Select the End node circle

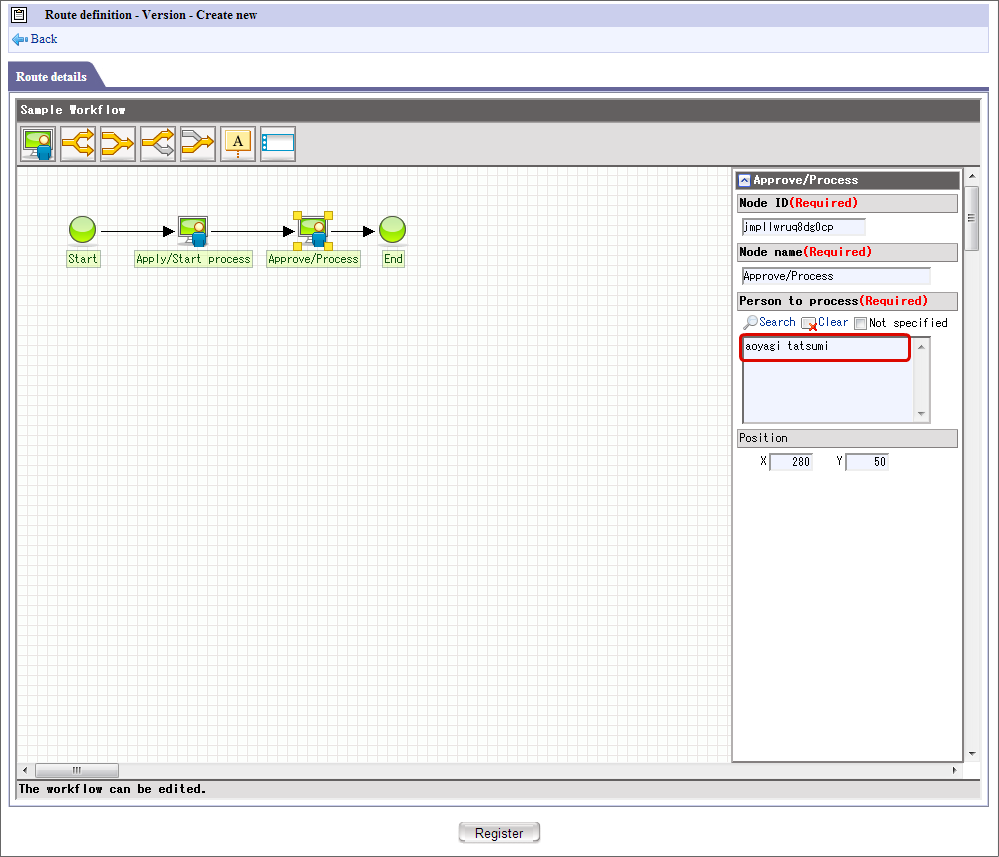392,229
